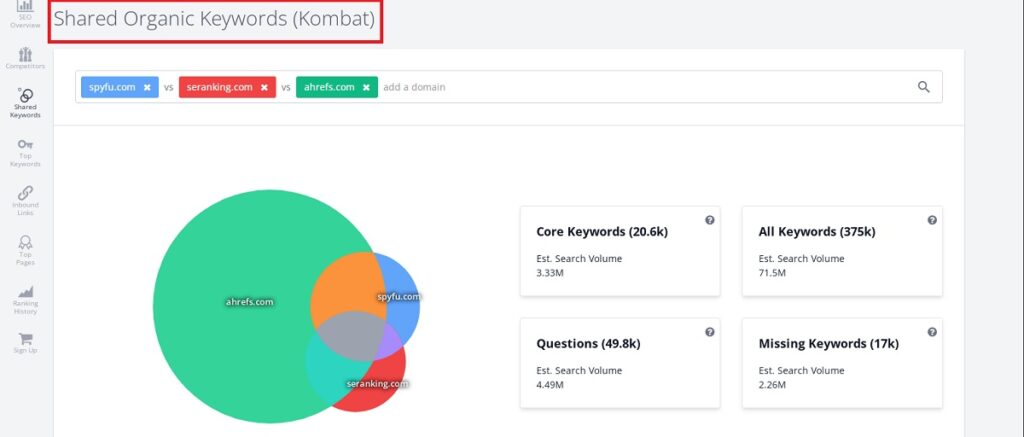This screenshot has width=1024, height=437.
Task: Click the Shared Organic Keywords (Kombat) heading
Action: 214,19
